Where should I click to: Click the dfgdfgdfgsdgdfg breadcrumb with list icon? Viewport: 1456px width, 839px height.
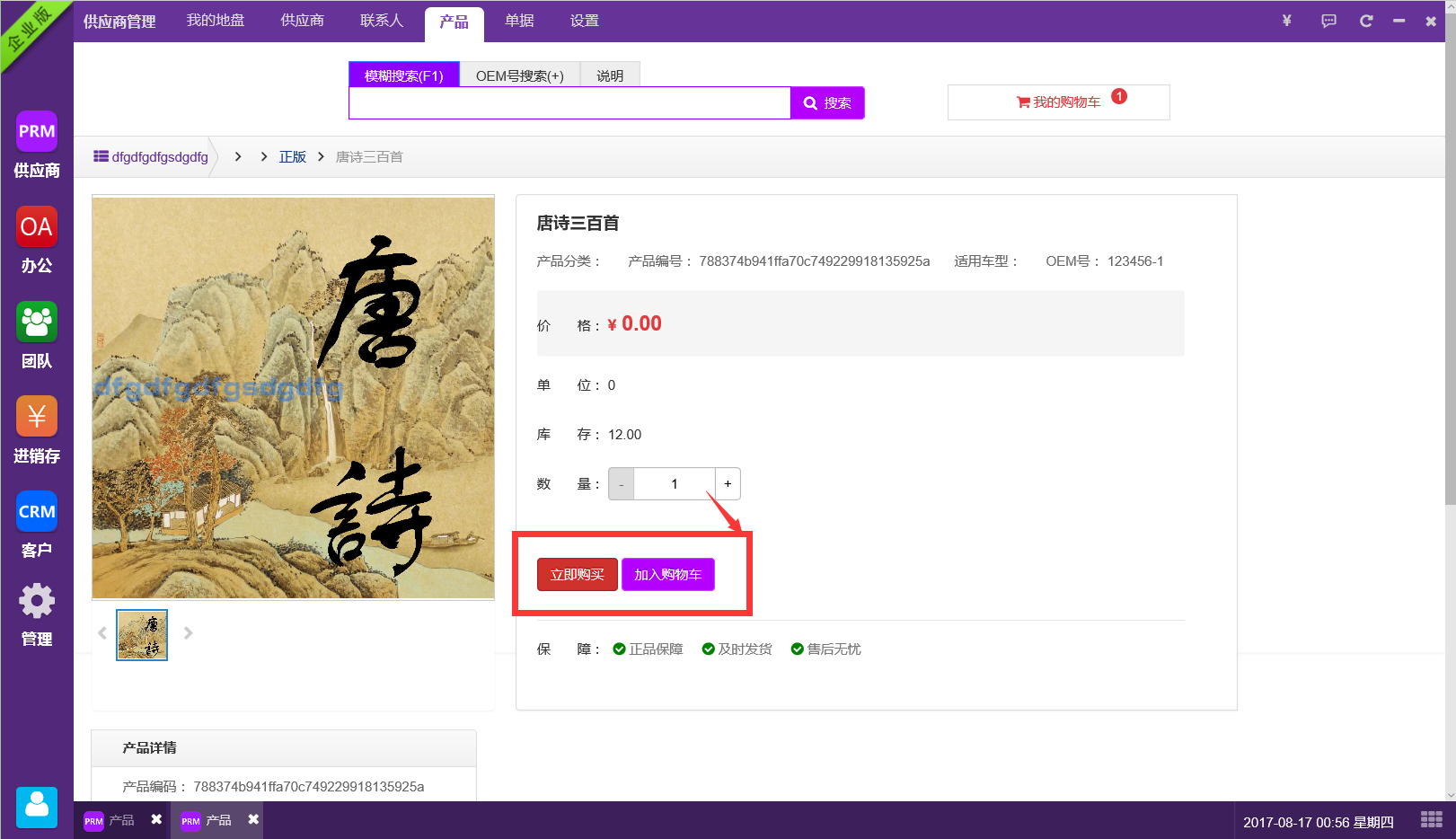(151, 156)
